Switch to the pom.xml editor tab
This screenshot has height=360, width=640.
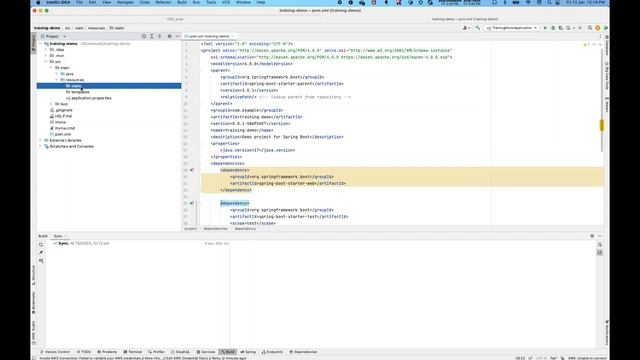pyautogui.click(x=209, y=36)
